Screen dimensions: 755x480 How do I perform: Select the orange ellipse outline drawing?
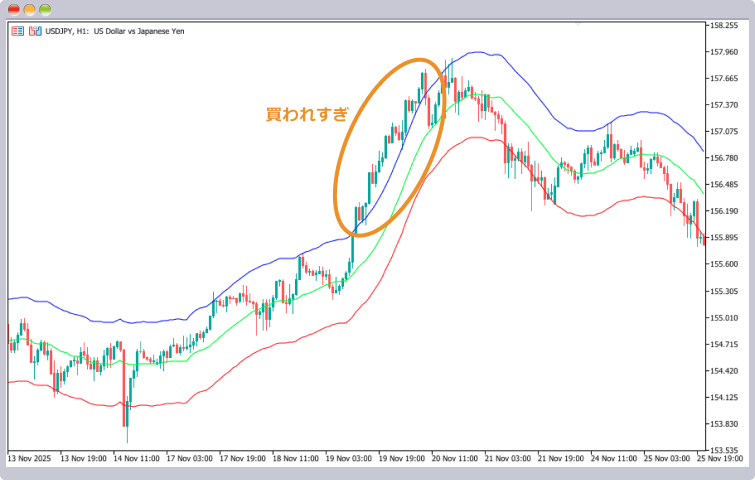389,147
